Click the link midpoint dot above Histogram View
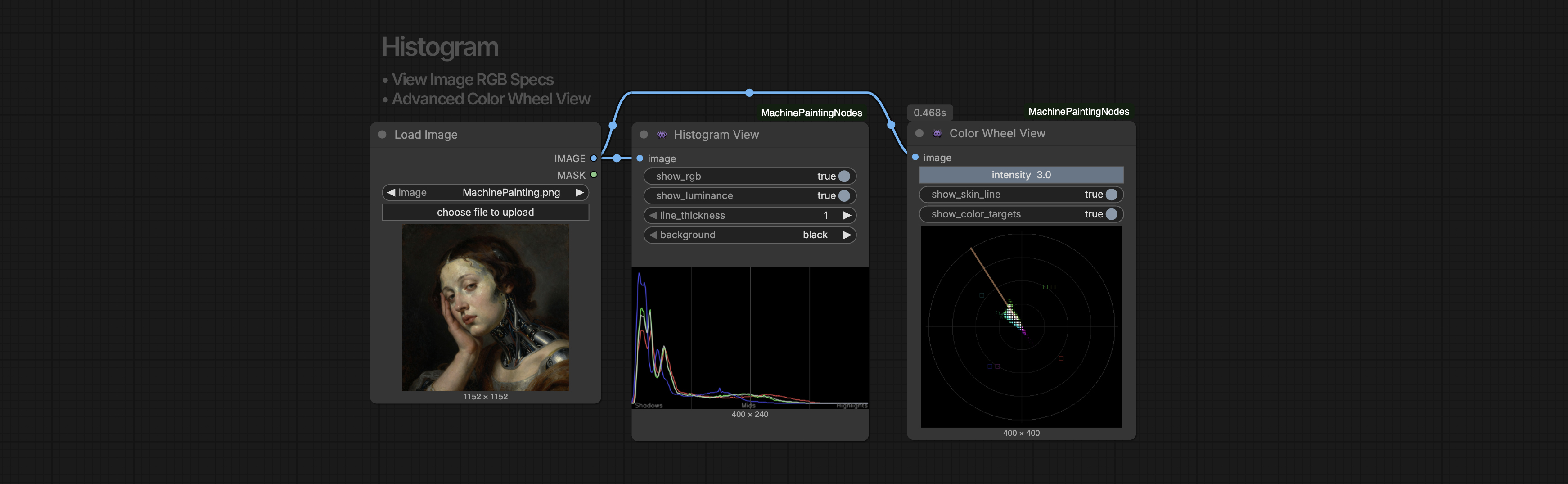Screen dimensions: 1568x484 tap(749, 93)
